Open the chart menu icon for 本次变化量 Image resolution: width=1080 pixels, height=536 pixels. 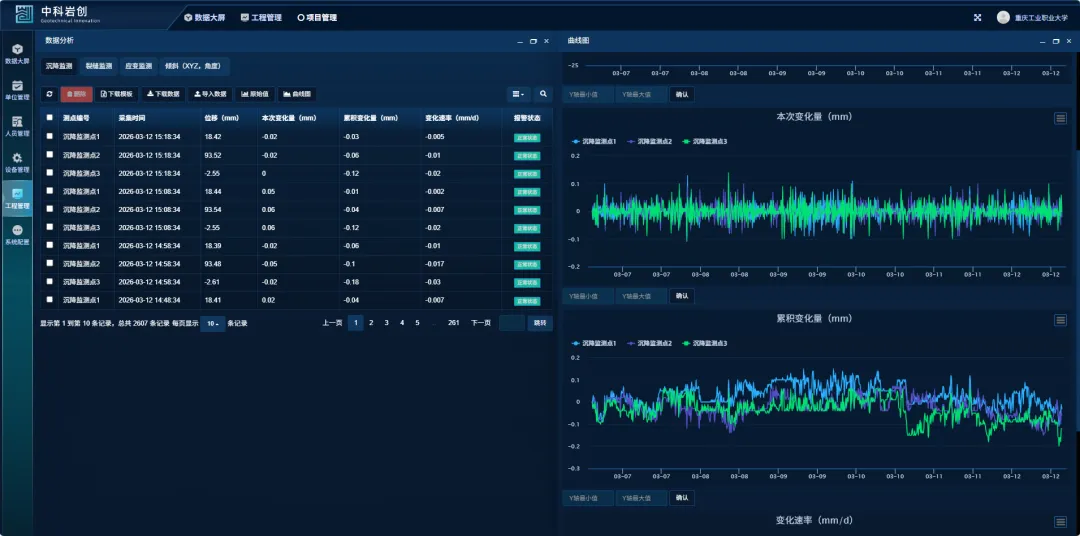point(1060,118)
